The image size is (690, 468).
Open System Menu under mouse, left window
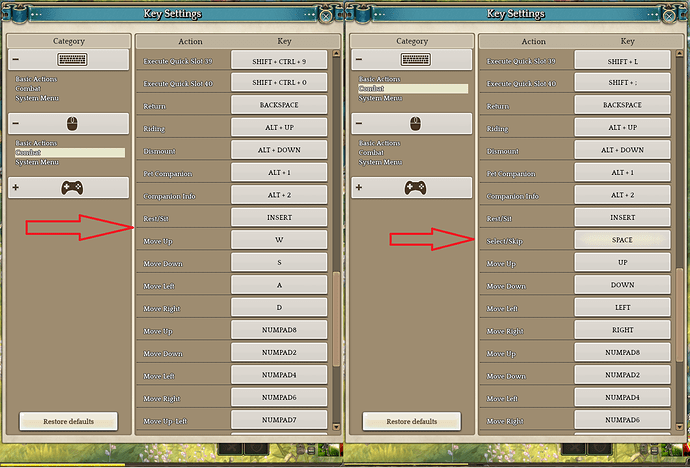37,162
